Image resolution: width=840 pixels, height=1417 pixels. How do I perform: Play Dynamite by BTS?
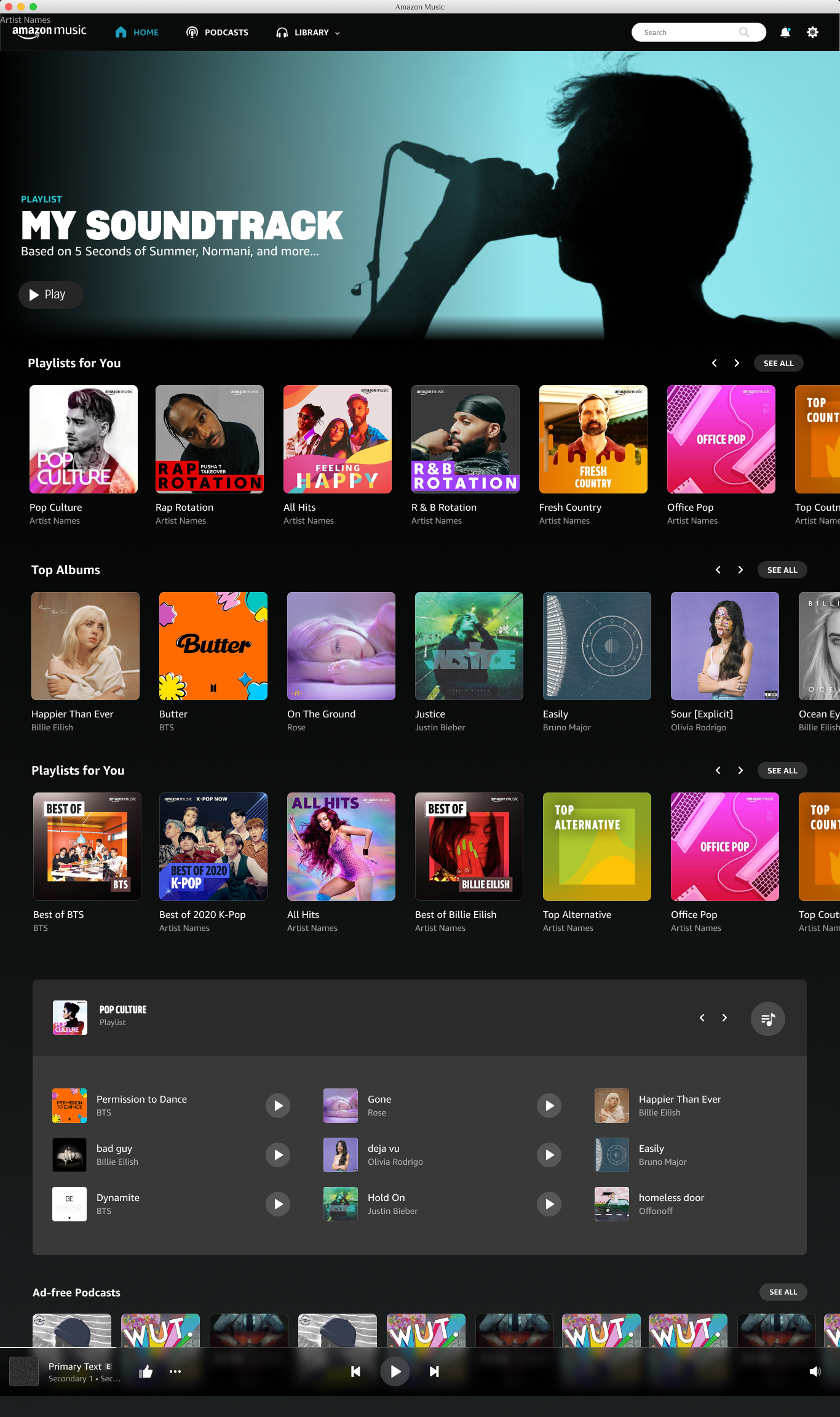coord(278,1204)
